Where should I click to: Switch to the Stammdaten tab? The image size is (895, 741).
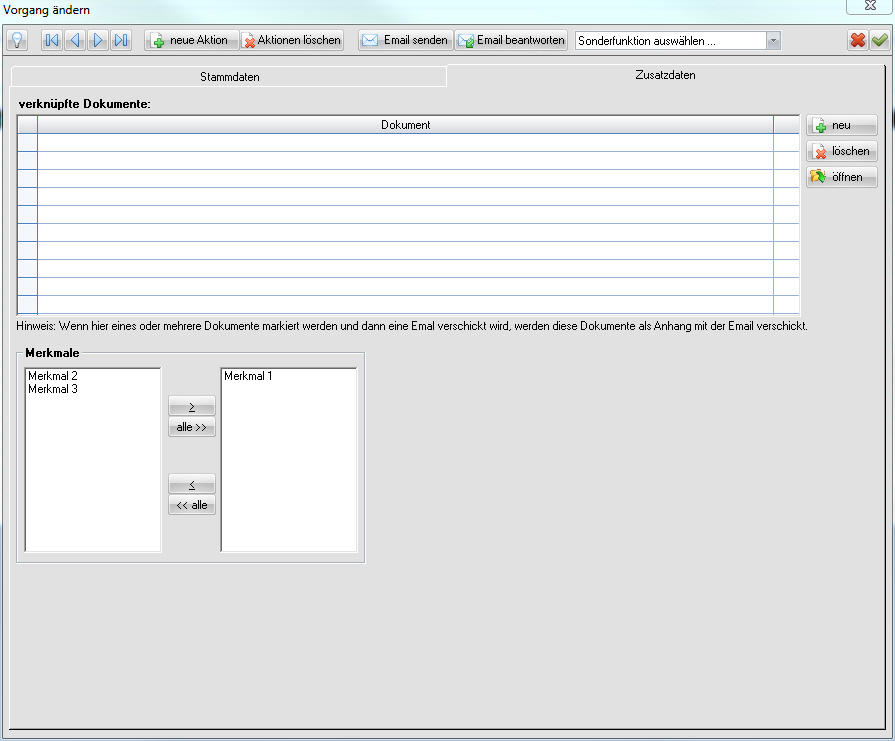pos(229,77)
